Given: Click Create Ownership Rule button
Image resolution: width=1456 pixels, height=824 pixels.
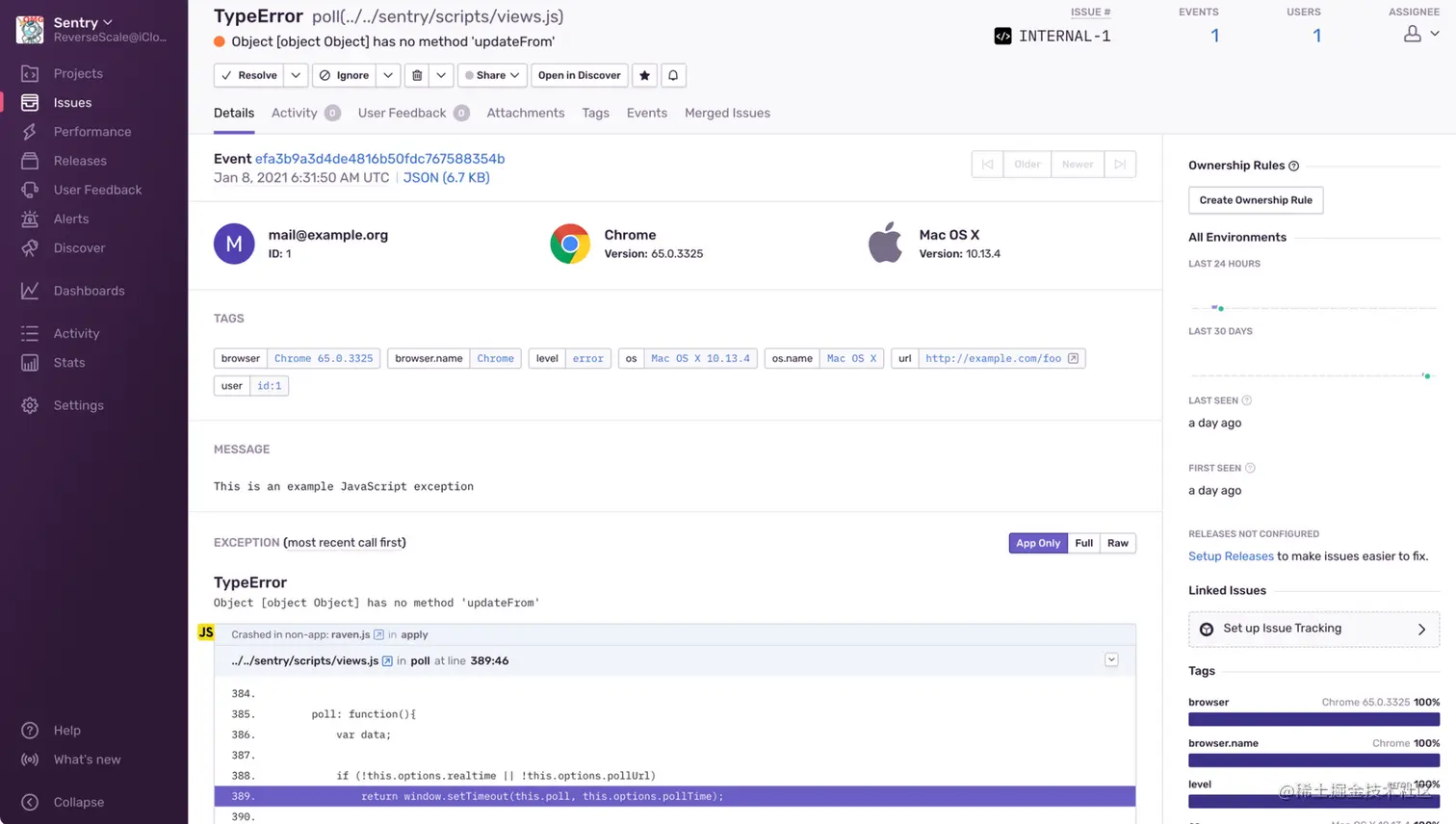Looking at the screenshot, I should pyautogui.click(x=1256, y=200).
